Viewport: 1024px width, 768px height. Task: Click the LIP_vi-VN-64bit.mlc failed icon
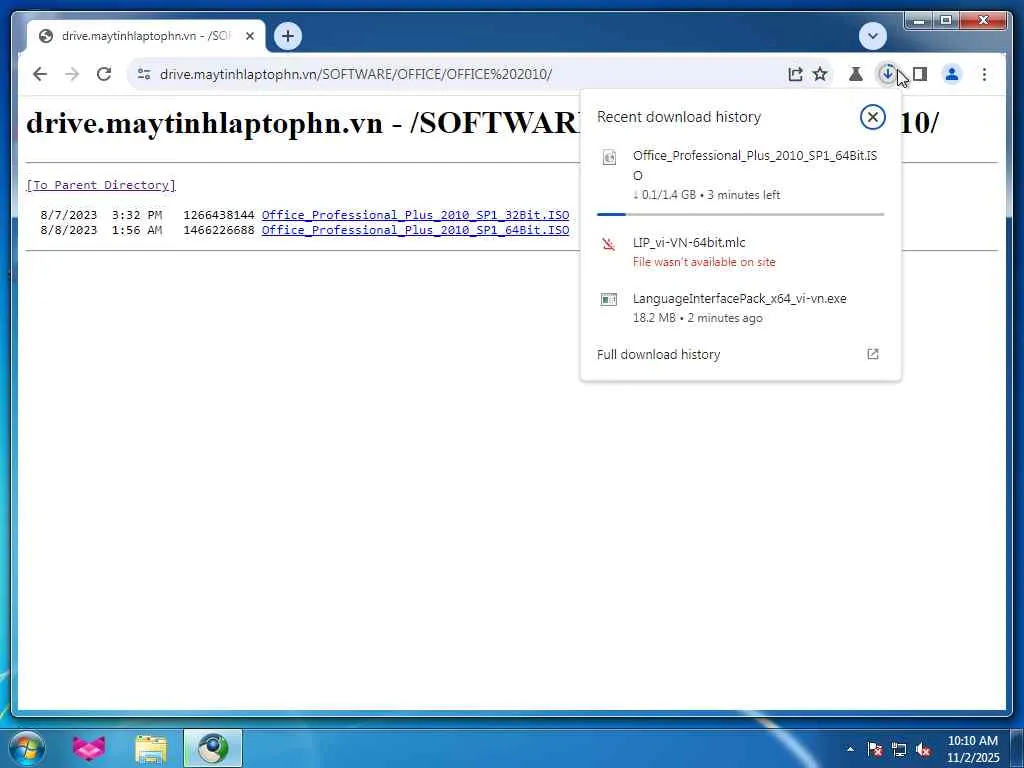tap(609, 244)
